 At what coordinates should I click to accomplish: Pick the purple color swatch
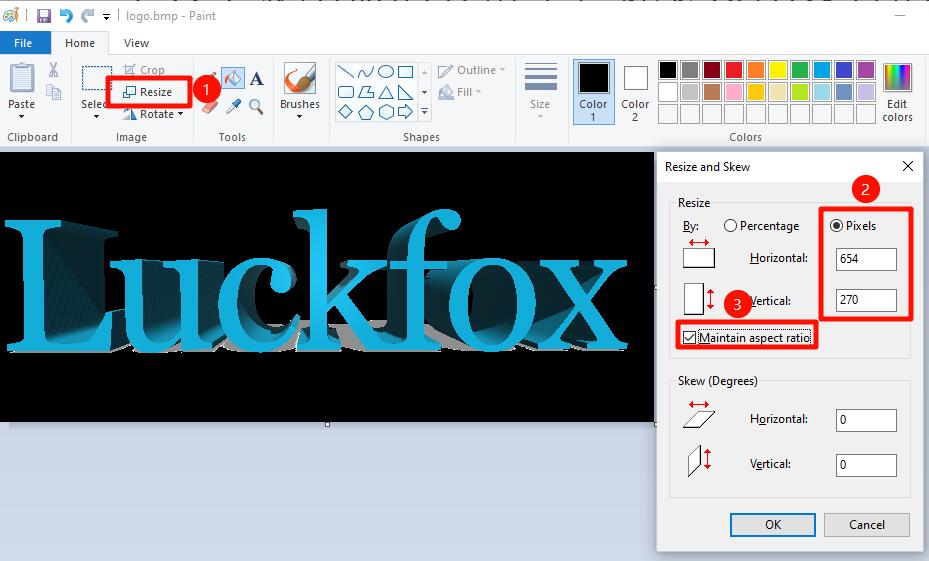pyautogui.click(x=866, y=70)
